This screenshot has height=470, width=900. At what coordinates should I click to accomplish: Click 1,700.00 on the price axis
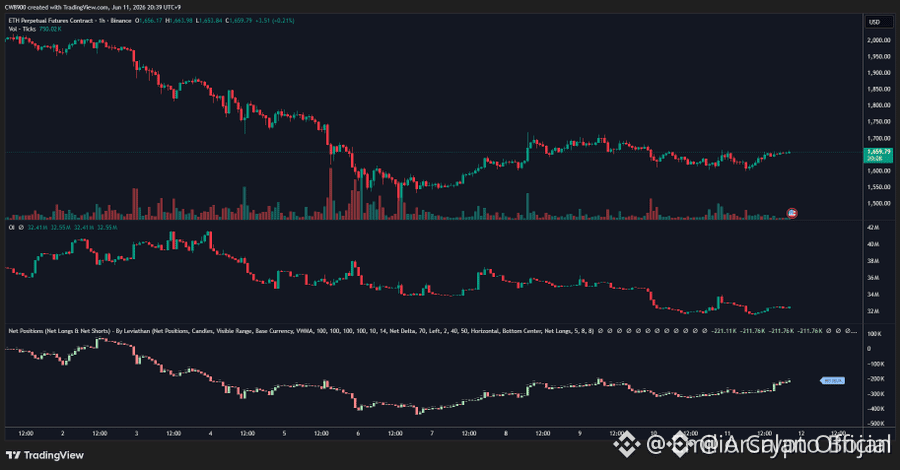[x=879, y=138]
